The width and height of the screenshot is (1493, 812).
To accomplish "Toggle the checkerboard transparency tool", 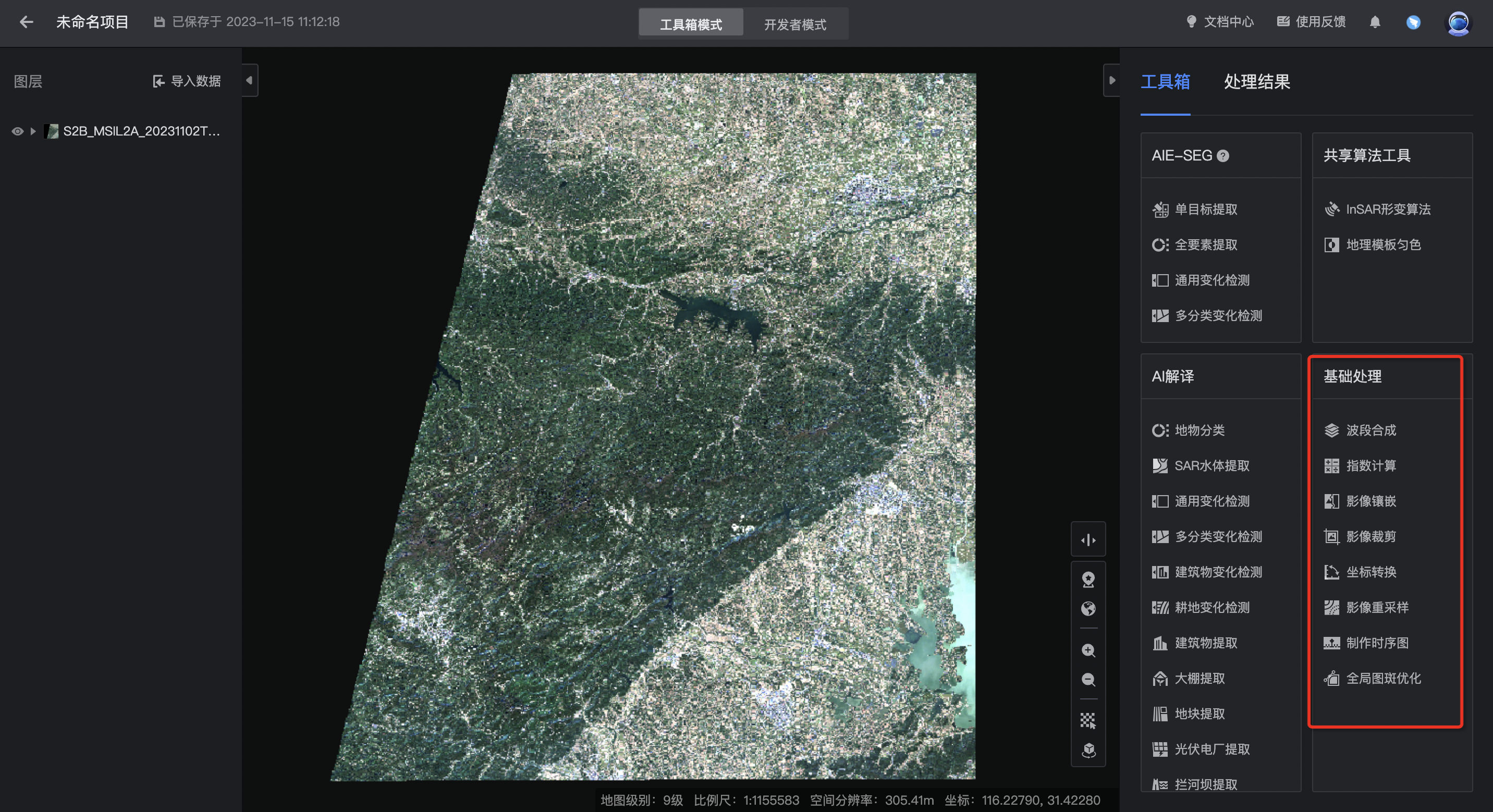I will [x=1088, y=720].
